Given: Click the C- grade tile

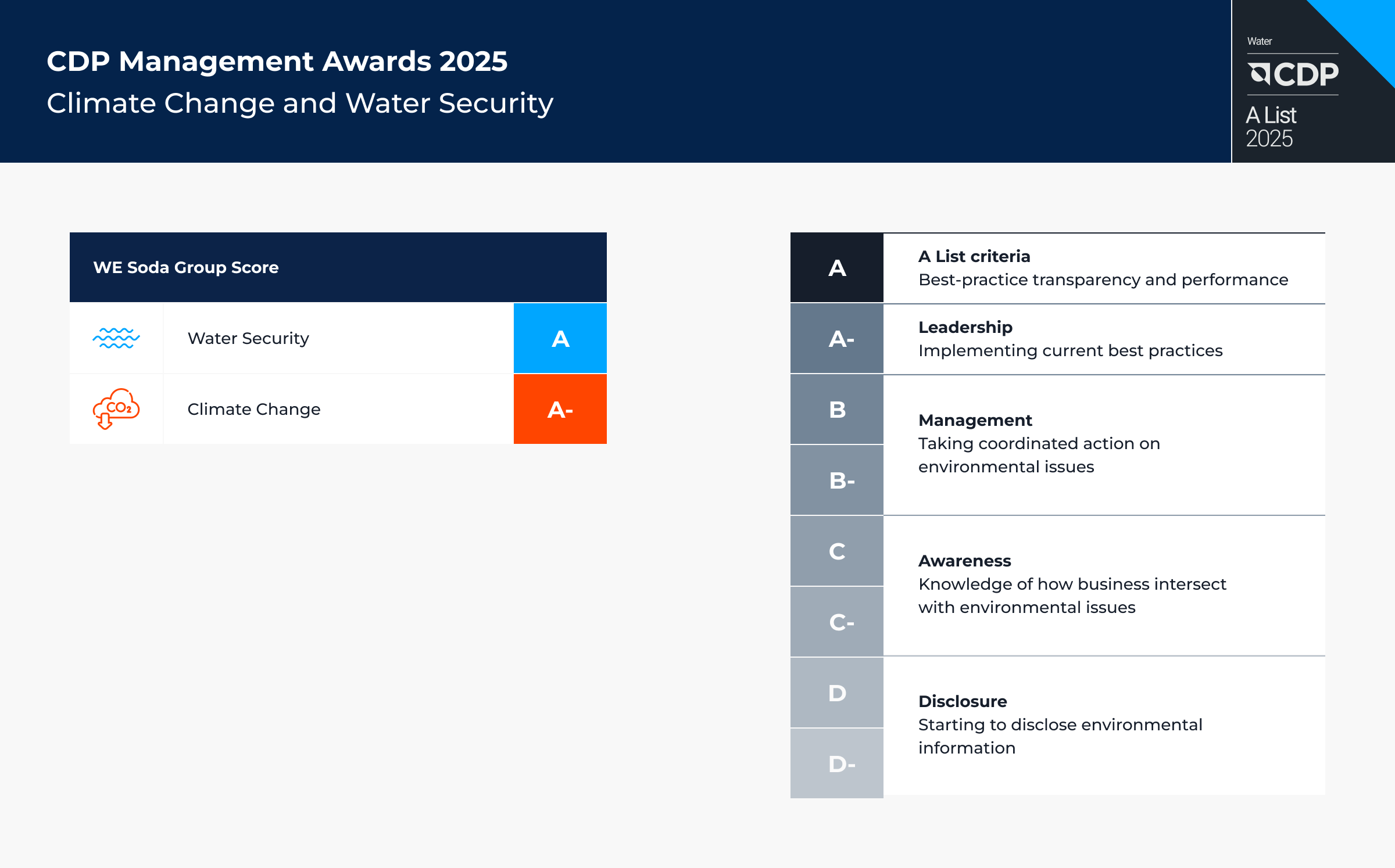Looking at the screenshot, I should [836, 622].
